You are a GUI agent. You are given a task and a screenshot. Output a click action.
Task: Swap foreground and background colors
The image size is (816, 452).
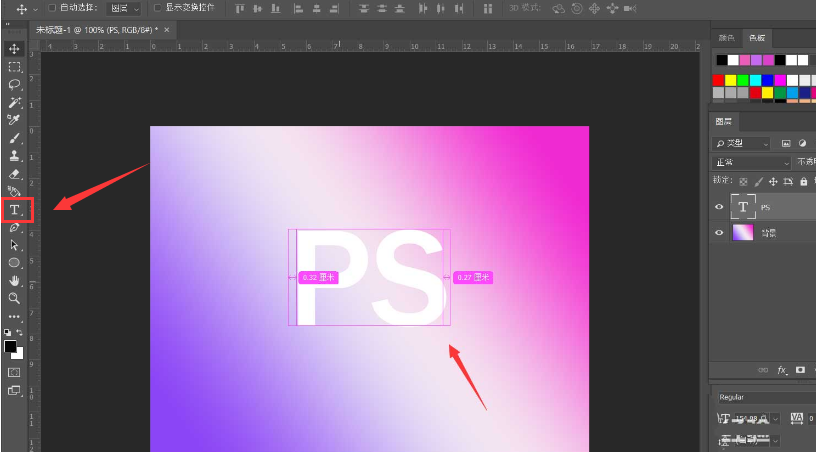coord(19,332)
